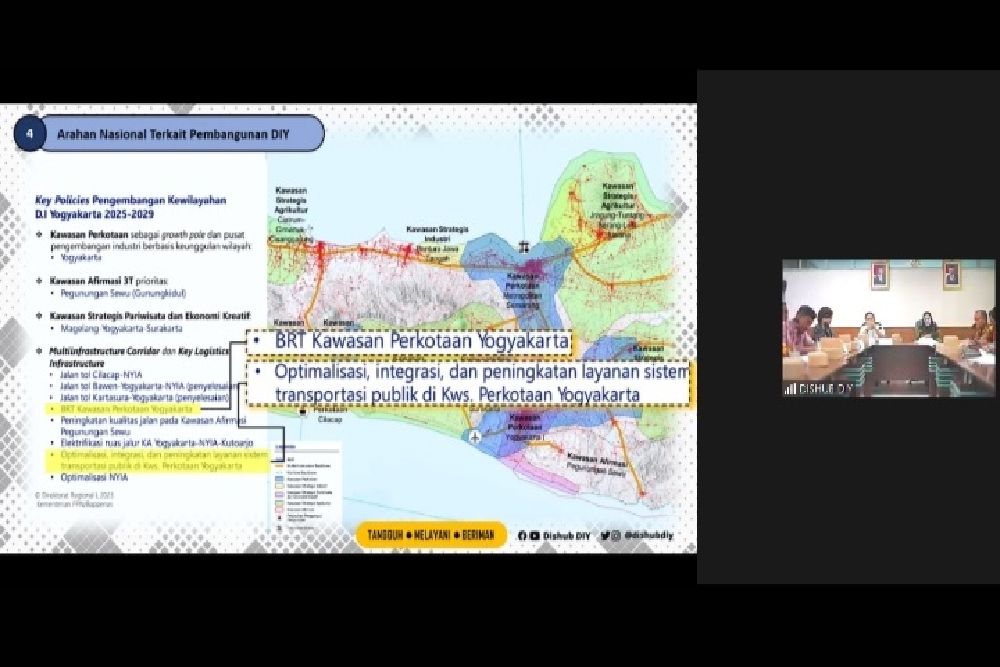Screen dimensions: 1000x667
Task: Click the Facebook icon in slide footer
Action: [521, 536]
